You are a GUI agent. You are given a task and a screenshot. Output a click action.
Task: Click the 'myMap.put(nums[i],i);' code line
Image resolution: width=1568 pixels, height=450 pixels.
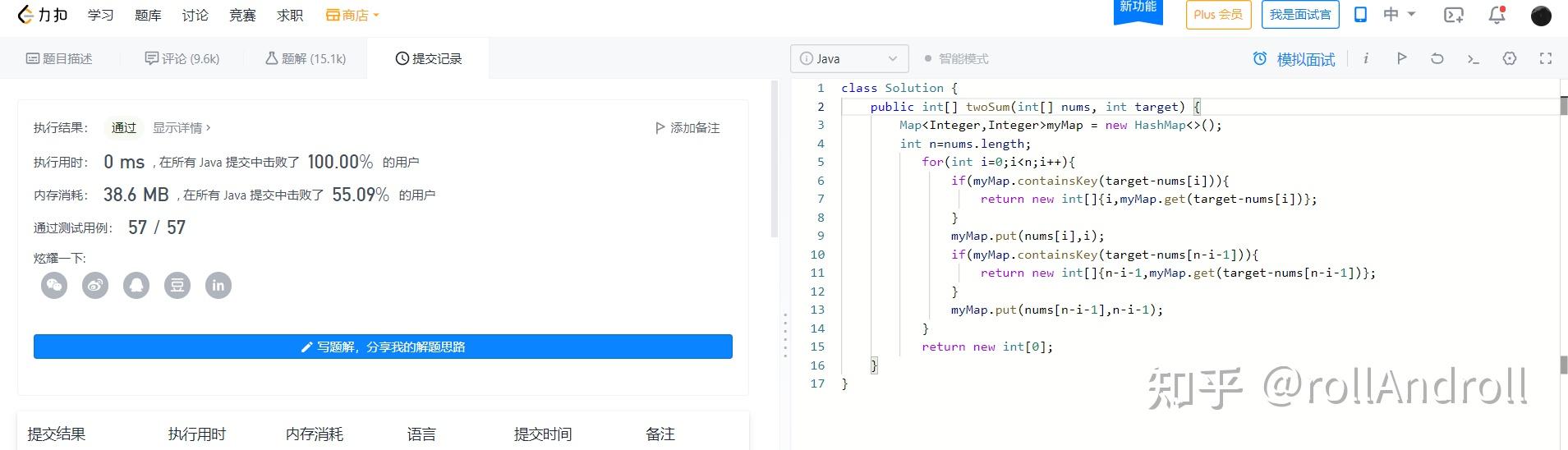click(1028, 236)
